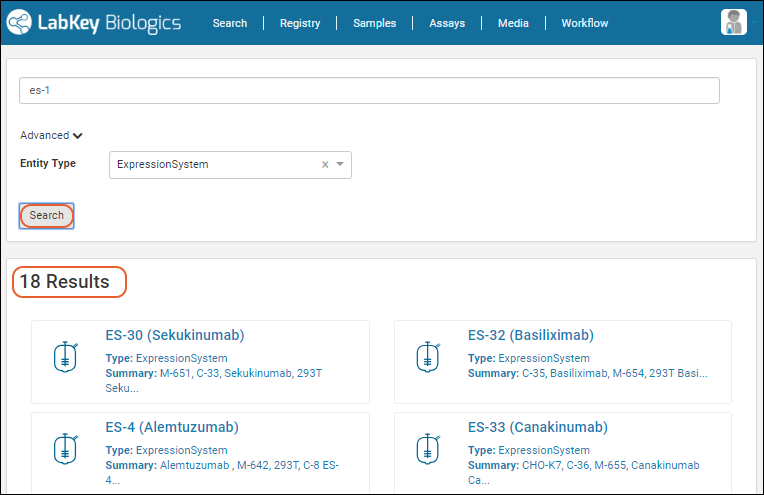
Task: Click the ES-4 Alemtuzumab bioreactor icon
Action: pos(65,449)
